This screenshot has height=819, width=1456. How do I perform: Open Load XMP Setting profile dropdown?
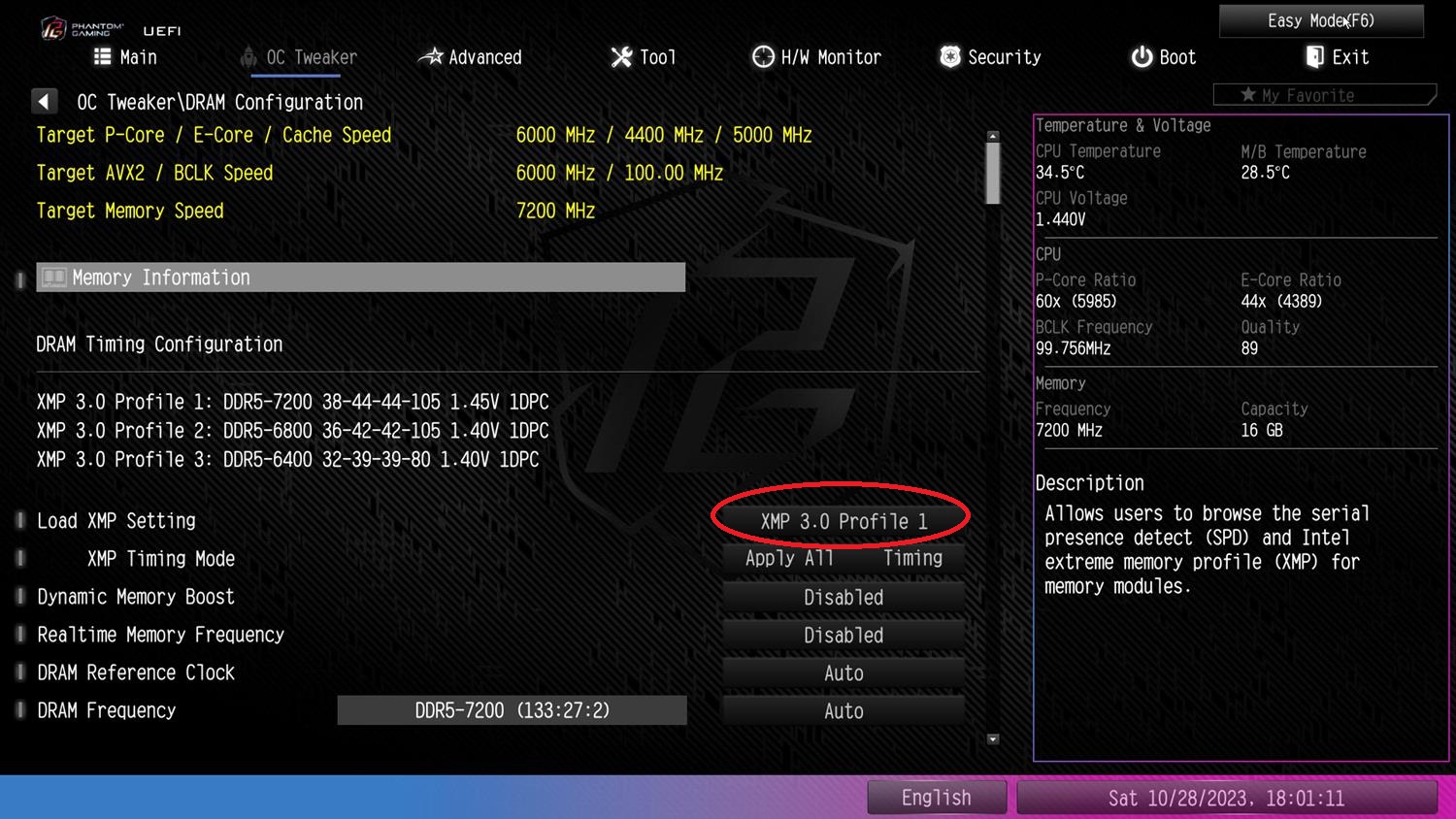point(844,521)
